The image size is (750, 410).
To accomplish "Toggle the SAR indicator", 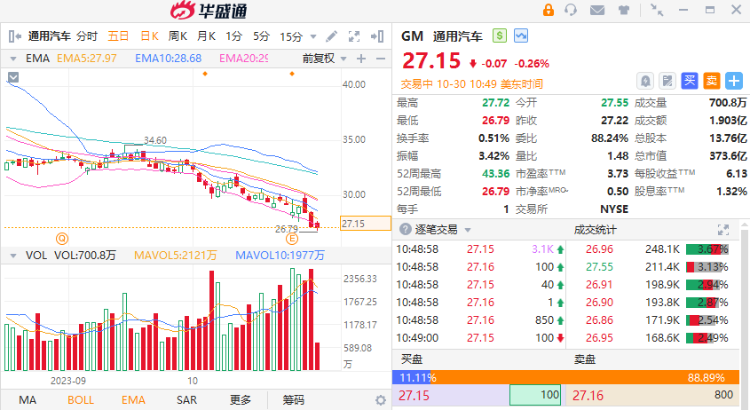I will coord(187,400).
